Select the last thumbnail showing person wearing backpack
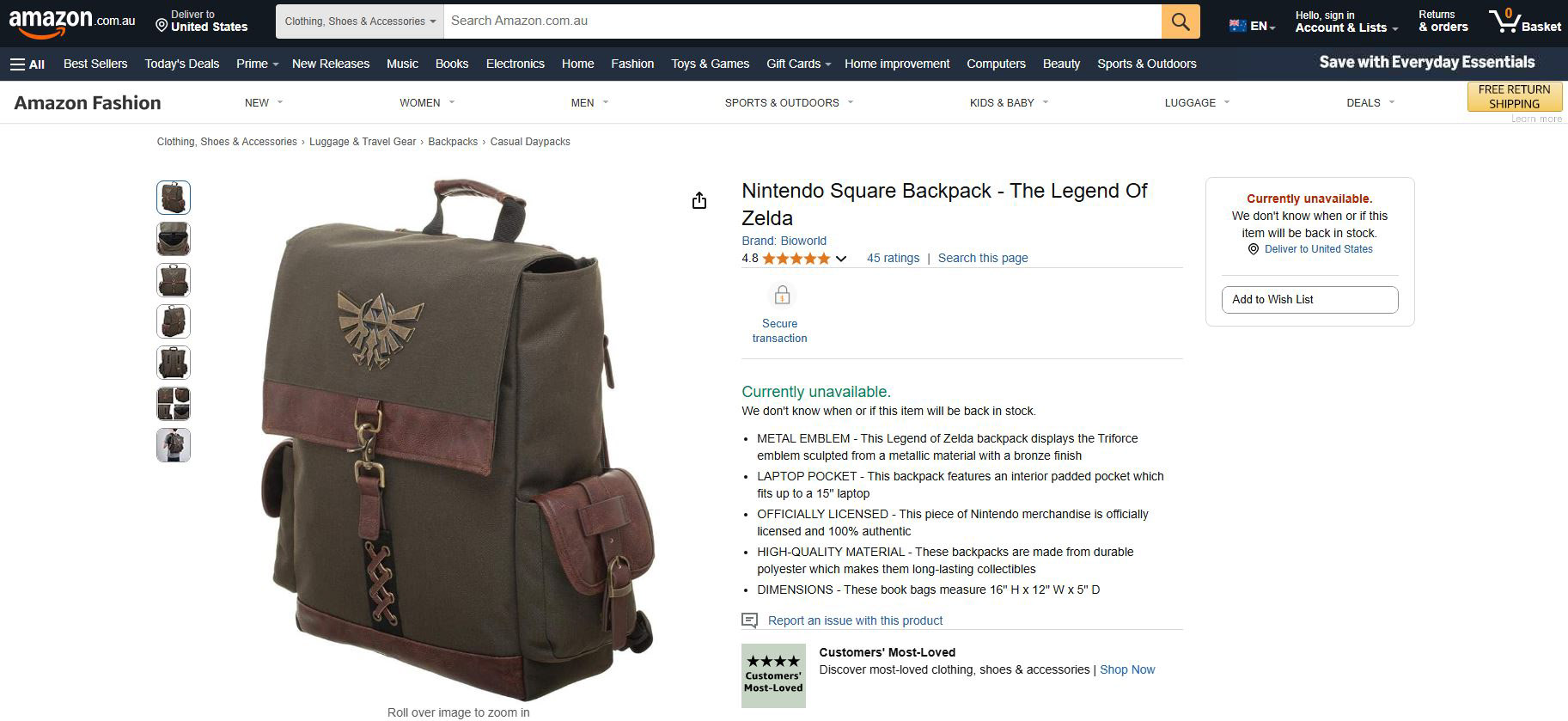 click(174, 445)
